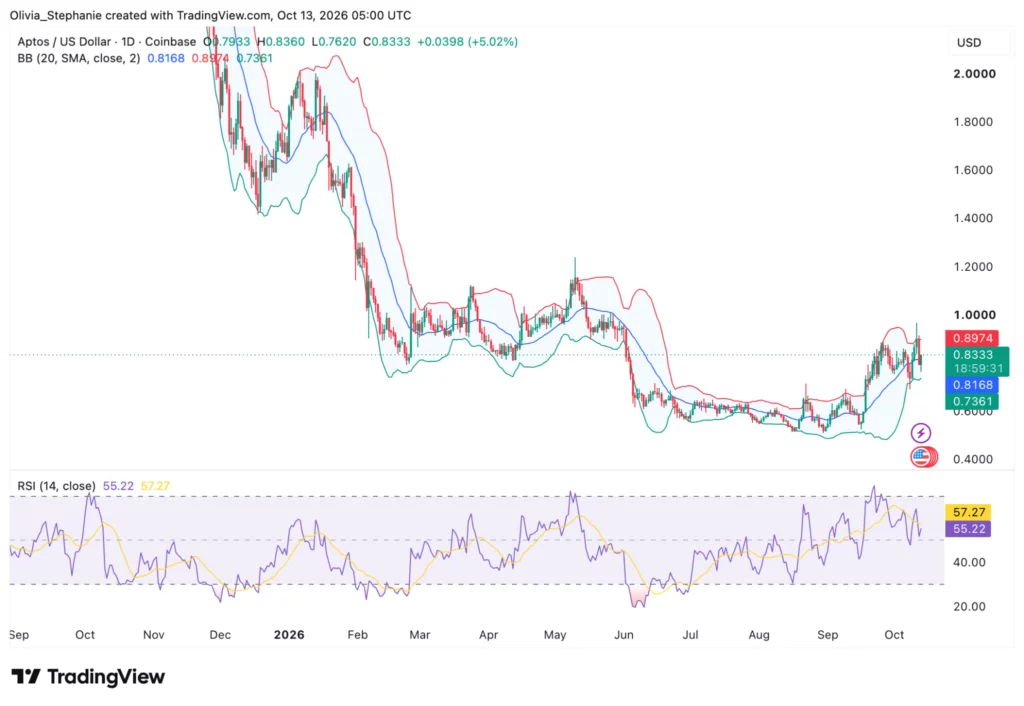Click the 0.4000 price axis label
The width and height of the screenshot is (1024, 706).
pyautogui.click(x=973, y=459)
